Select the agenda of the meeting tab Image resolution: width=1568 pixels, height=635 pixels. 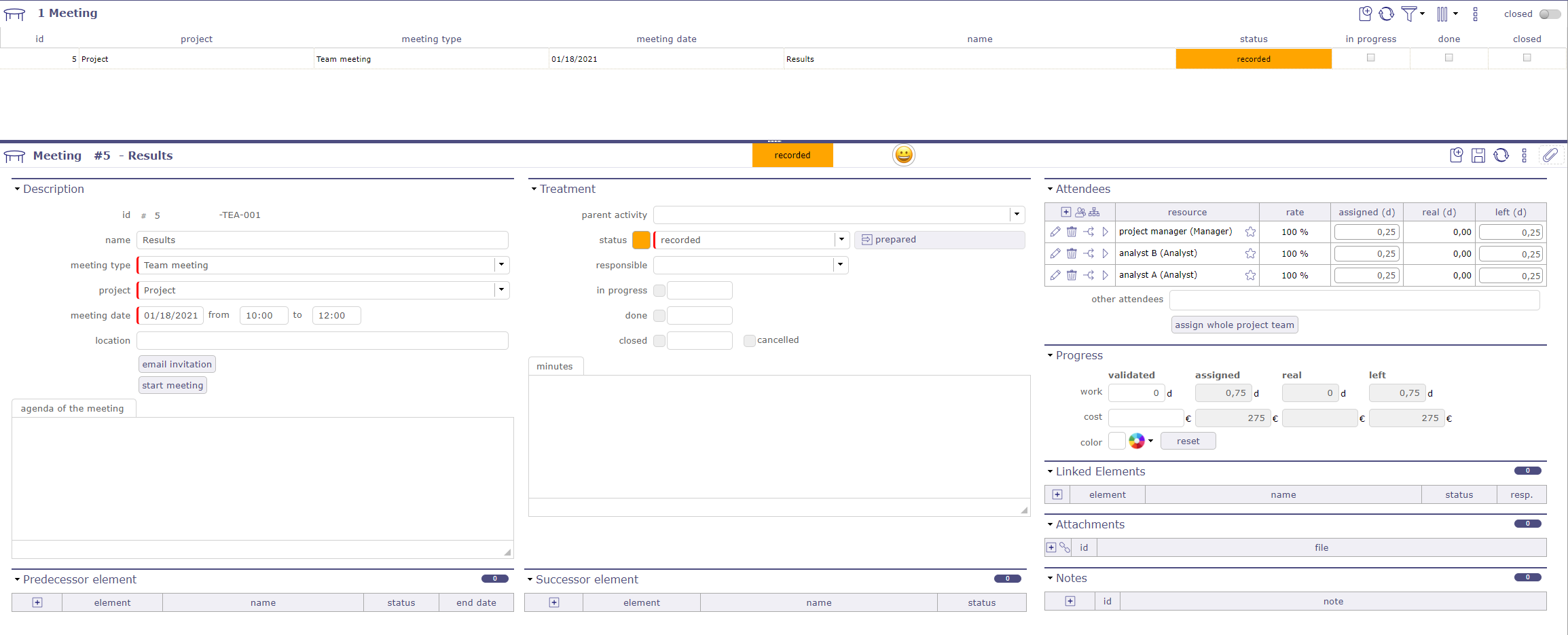tap(72, 408)
